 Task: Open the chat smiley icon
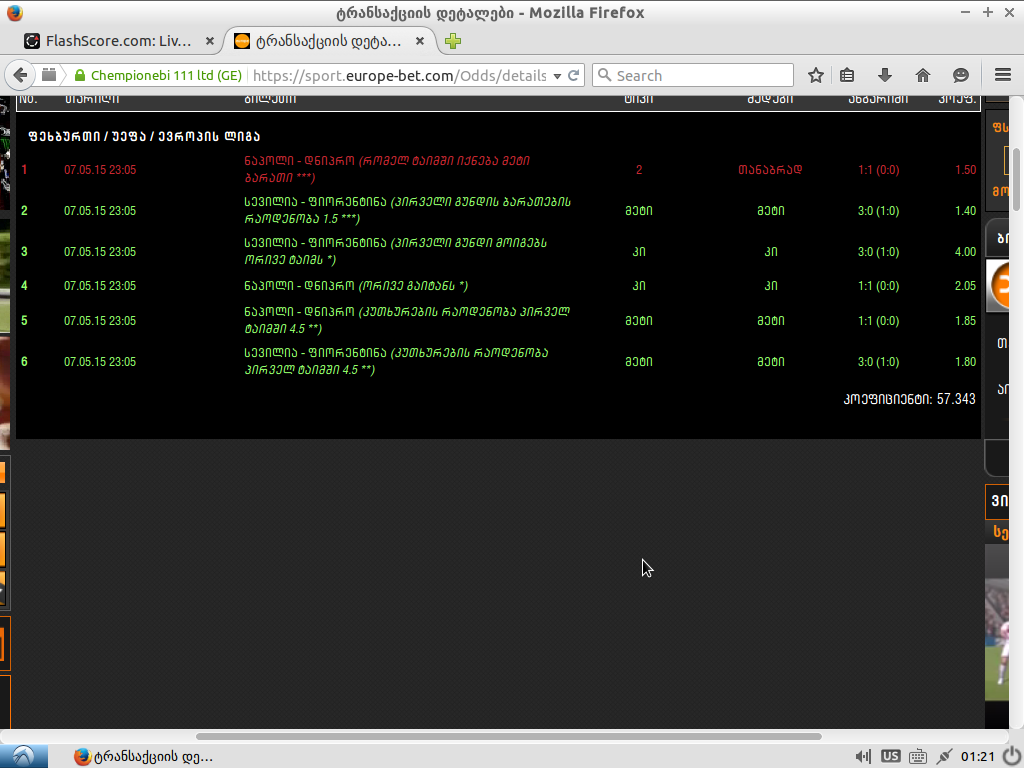click(961, 75)
